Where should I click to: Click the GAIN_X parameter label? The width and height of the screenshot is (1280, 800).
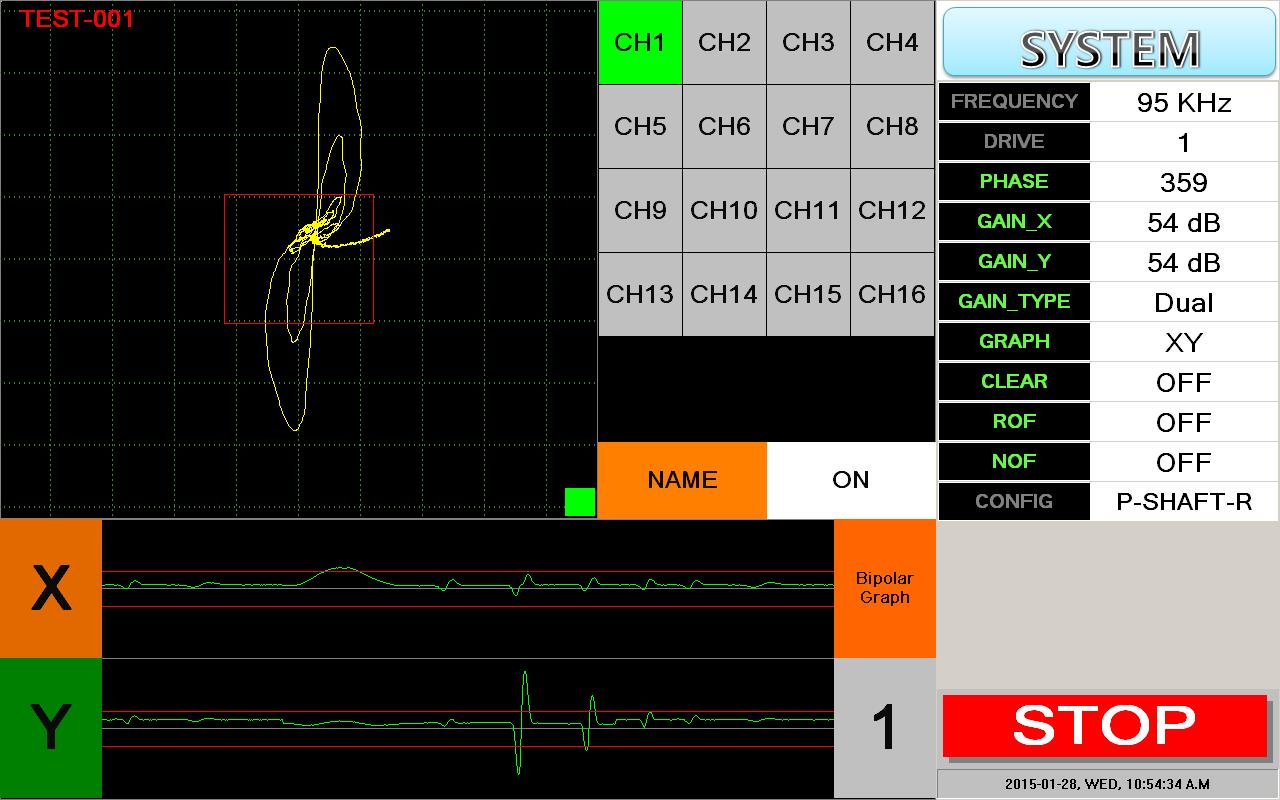point(1014,222)
